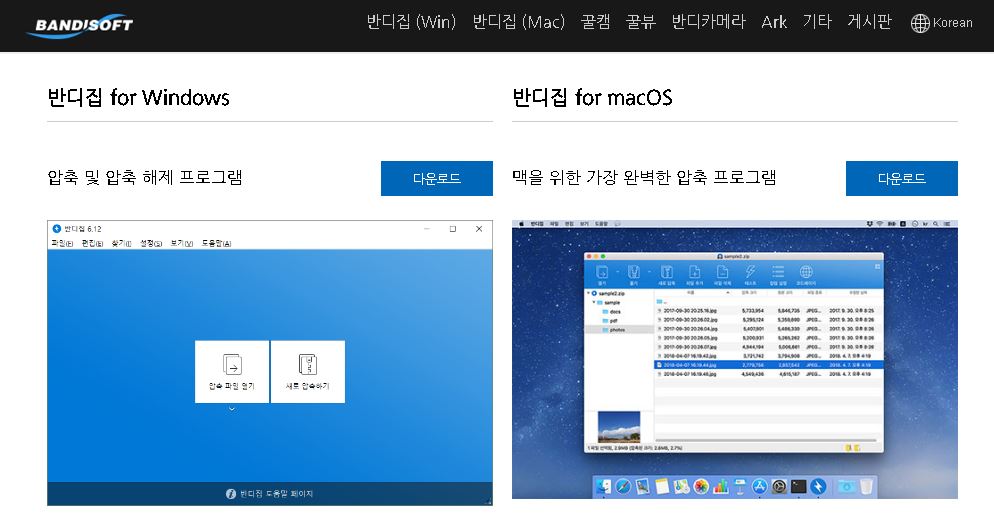Open 편집 menu in 반디집 6.12 window

click(92, 243)
